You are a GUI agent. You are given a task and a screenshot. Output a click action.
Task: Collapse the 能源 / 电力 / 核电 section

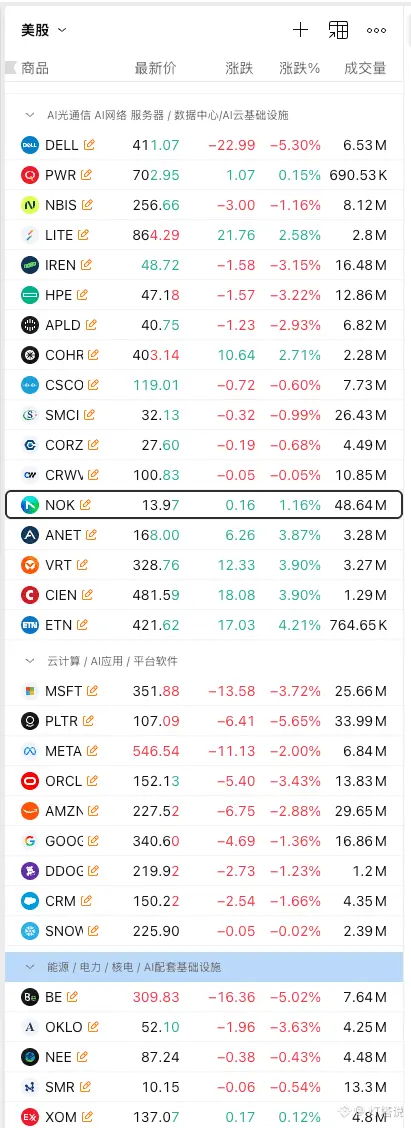click(30, 967)
